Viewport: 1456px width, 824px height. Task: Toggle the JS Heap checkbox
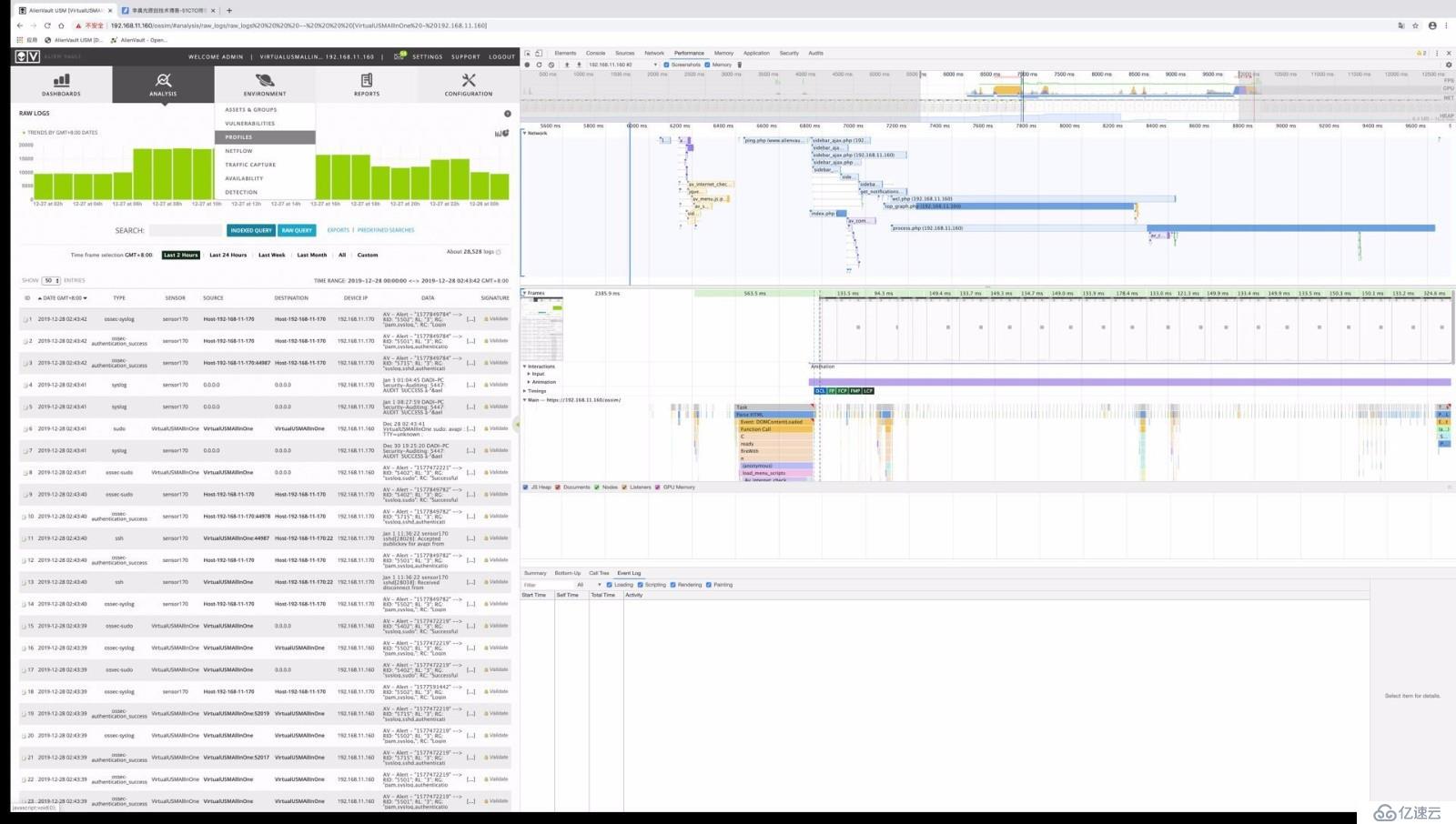click(526, 487)
